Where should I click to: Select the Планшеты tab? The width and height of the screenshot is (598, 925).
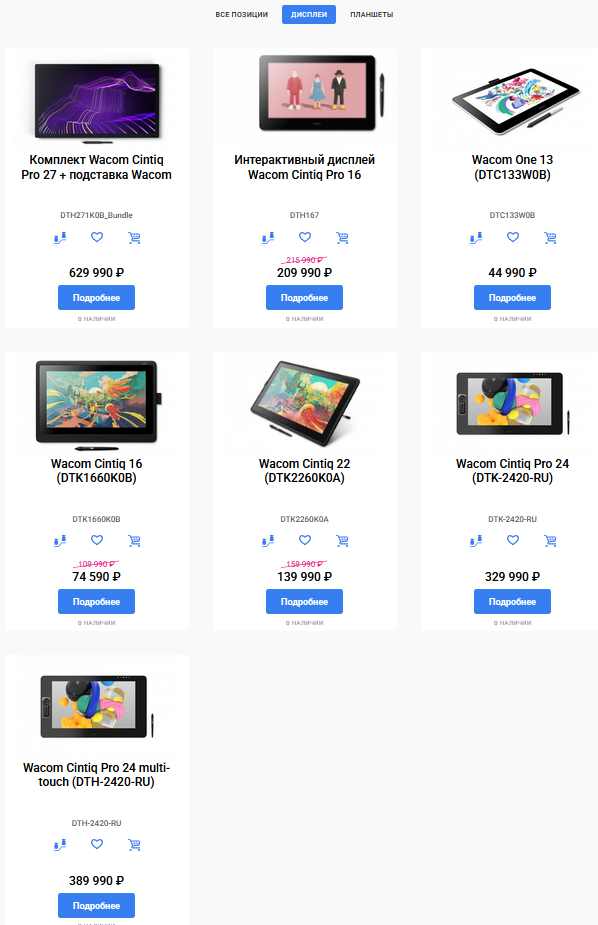pos(372,14)
